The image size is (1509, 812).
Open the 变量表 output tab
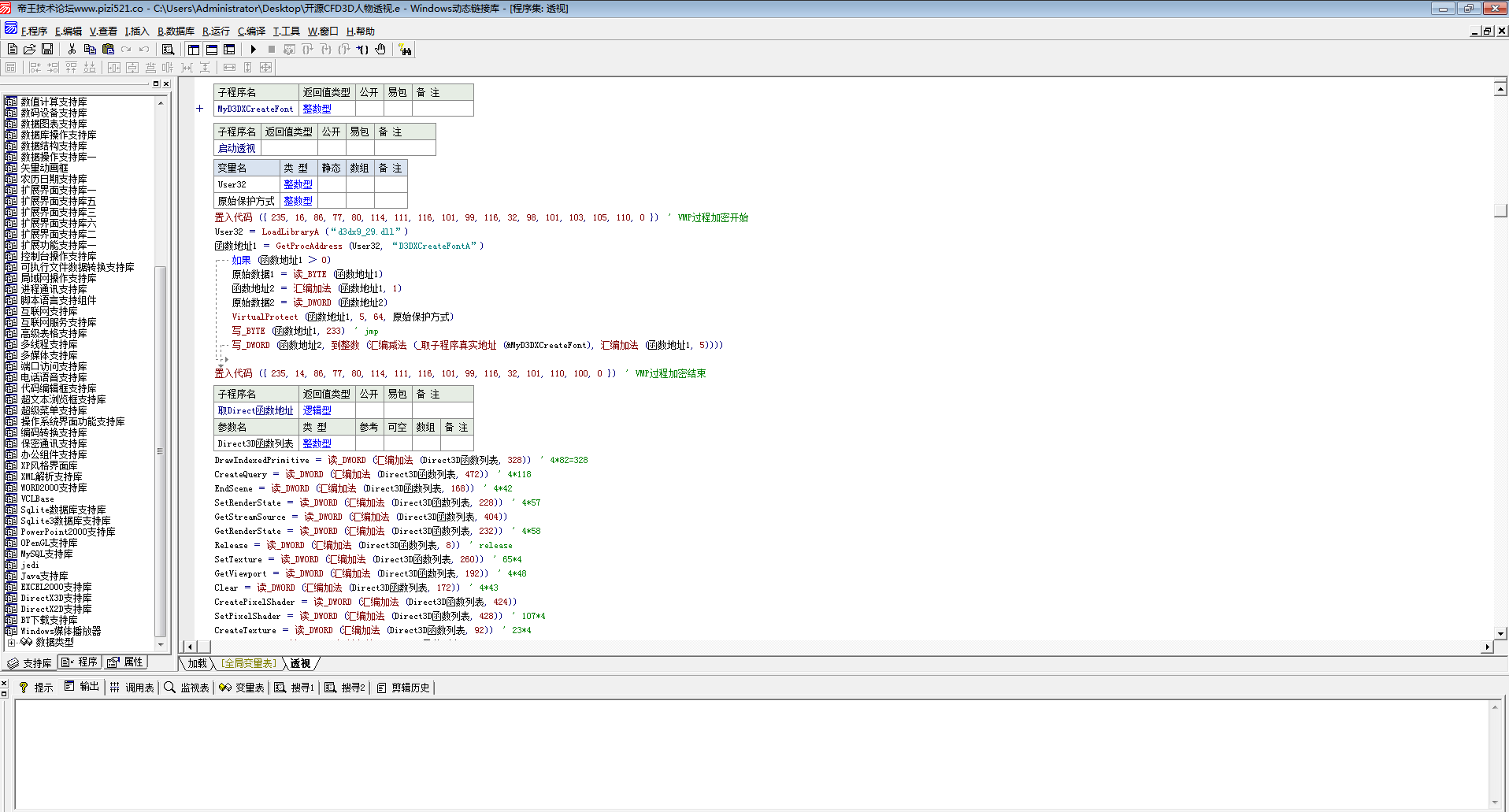point(242,688)
